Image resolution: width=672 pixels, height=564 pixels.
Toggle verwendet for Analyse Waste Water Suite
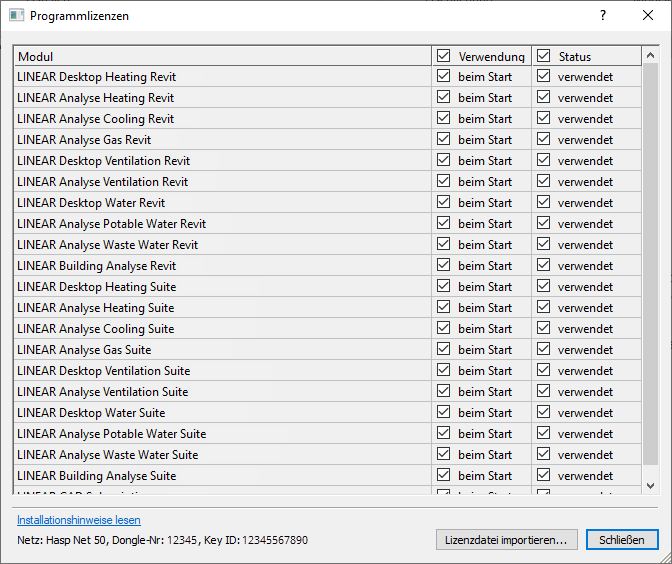coord(543,454)
